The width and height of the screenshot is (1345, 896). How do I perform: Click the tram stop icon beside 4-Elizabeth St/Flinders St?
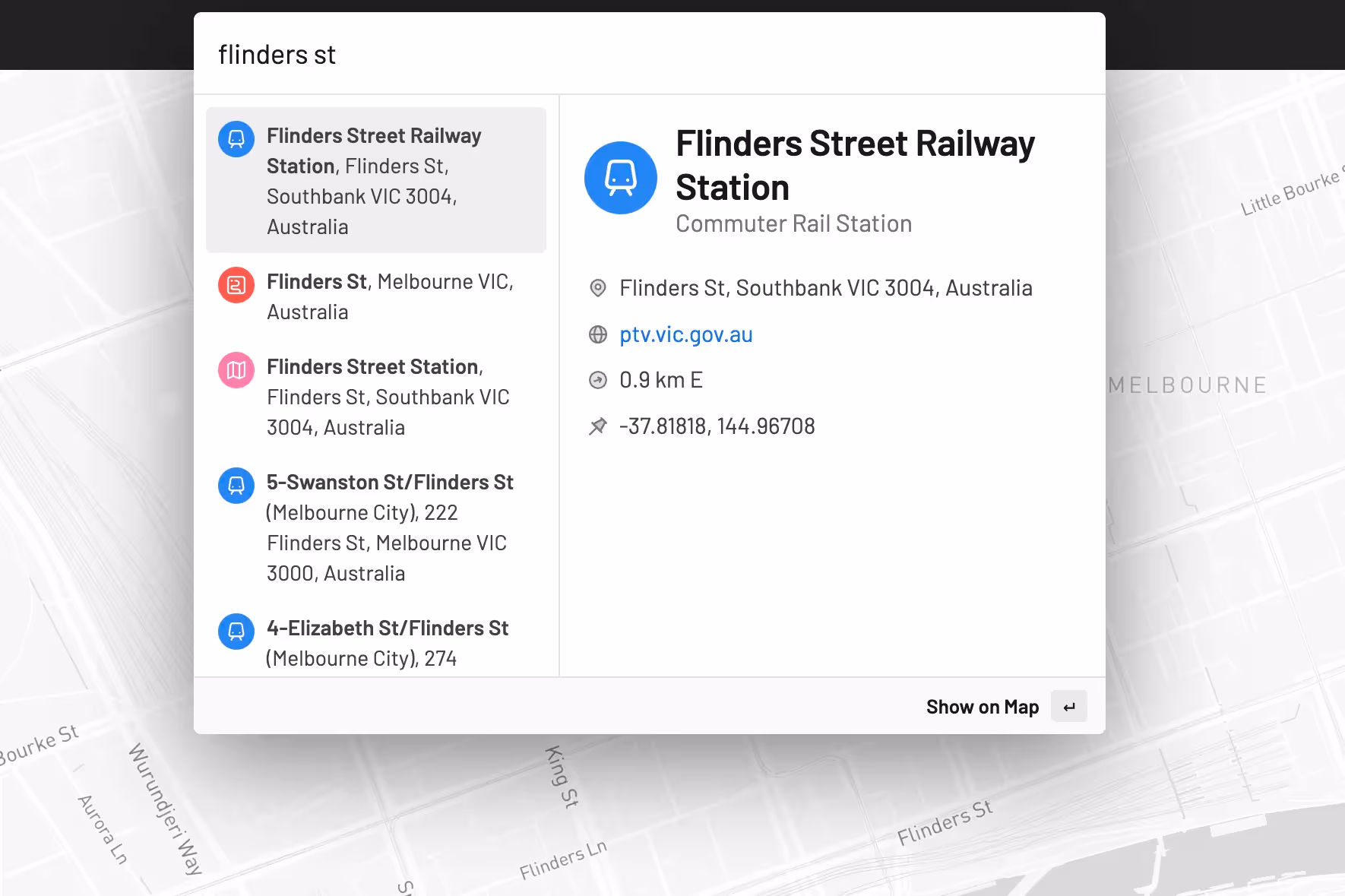(236, 632)
